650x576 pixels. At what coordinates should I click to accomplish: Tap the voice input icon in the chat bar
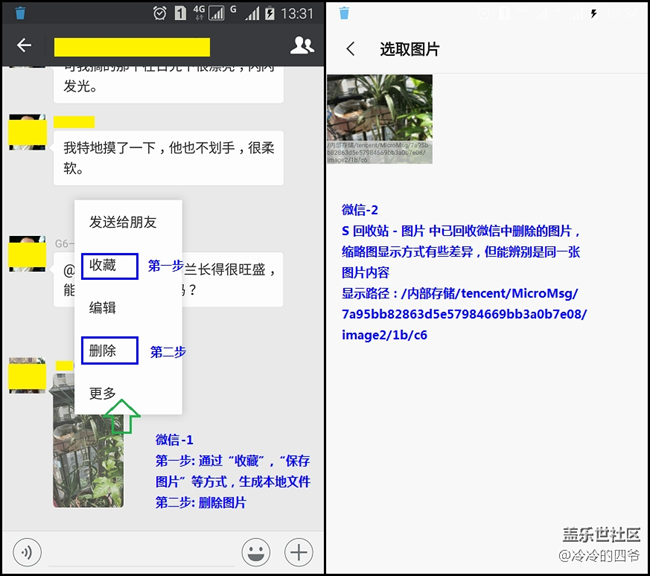click(27, 552)
